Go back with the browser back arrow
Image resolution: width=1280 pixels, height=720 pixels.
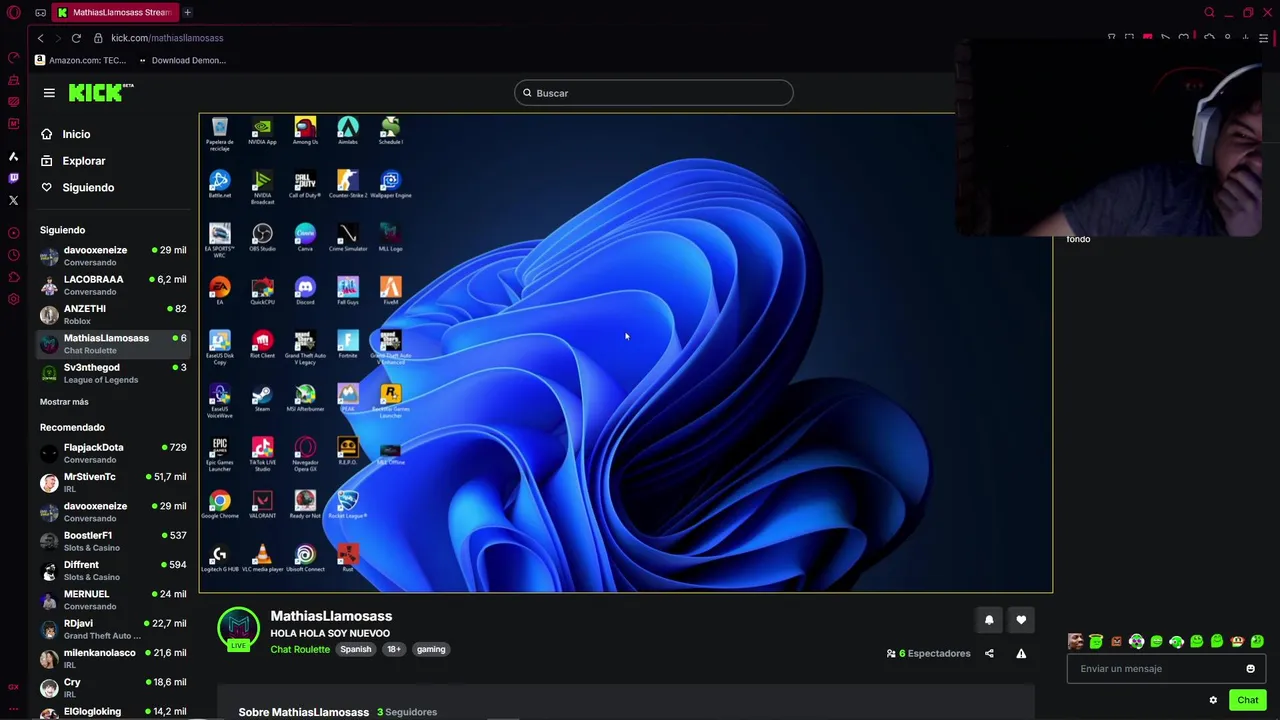point(40,38)
